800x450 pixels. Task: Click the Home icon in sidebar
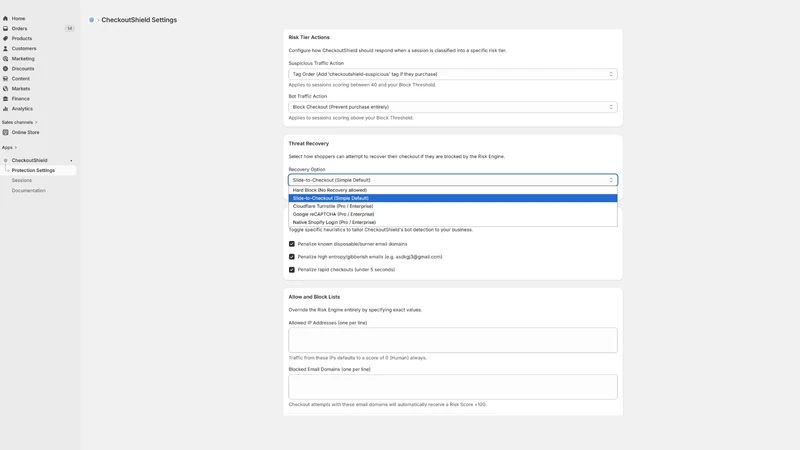(x=6, y=18)
